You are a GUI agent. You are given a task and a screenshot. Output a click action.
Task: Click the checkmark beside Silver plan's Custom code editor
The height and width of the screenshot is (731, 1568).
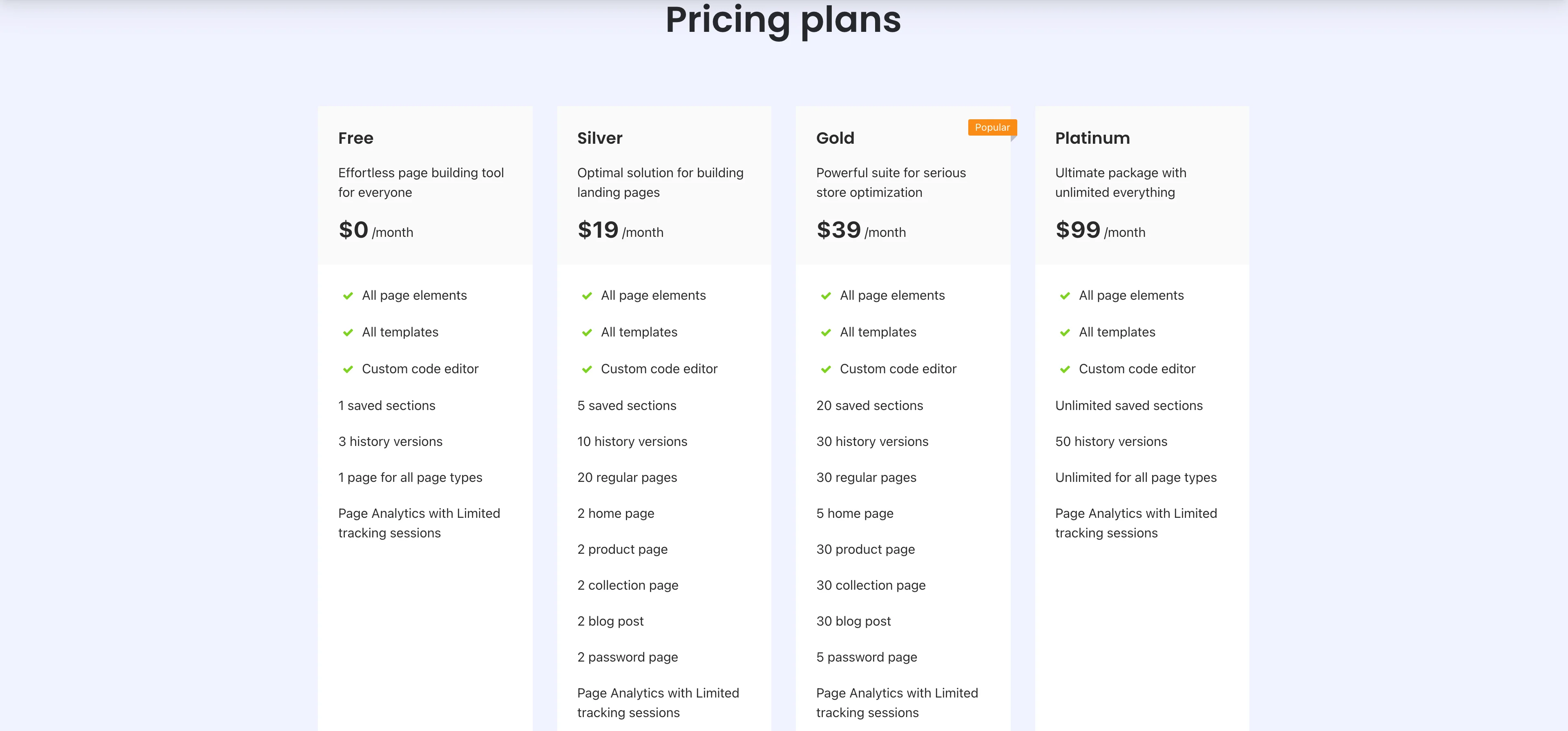[587, 370]
